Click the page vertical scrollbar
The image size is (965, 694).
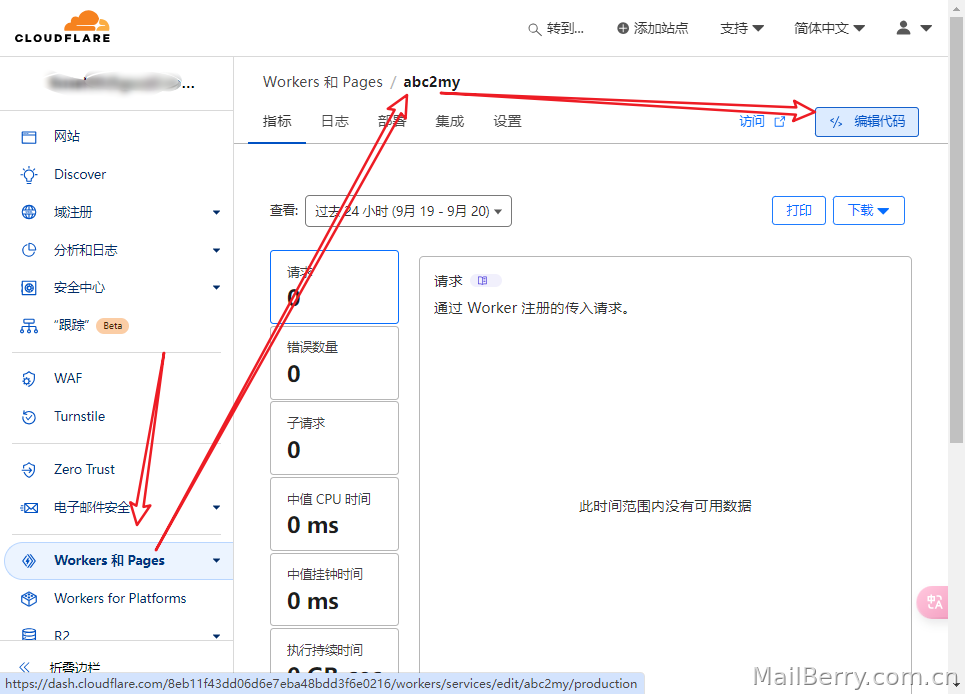(x=956, y=228)
